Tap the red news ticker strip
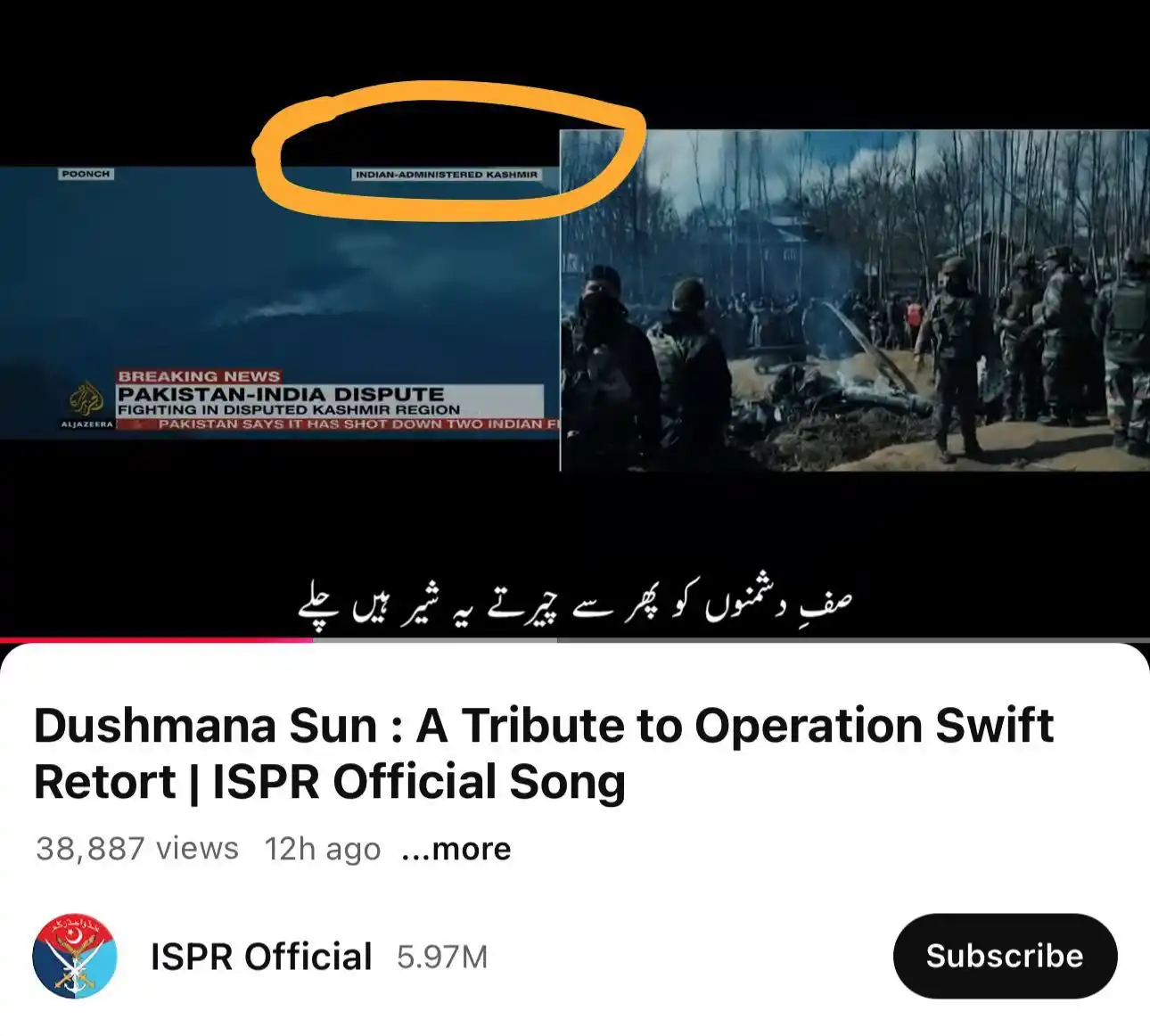The height and width of the screenshot is (1036, 1150). click(x=338, y=424)
